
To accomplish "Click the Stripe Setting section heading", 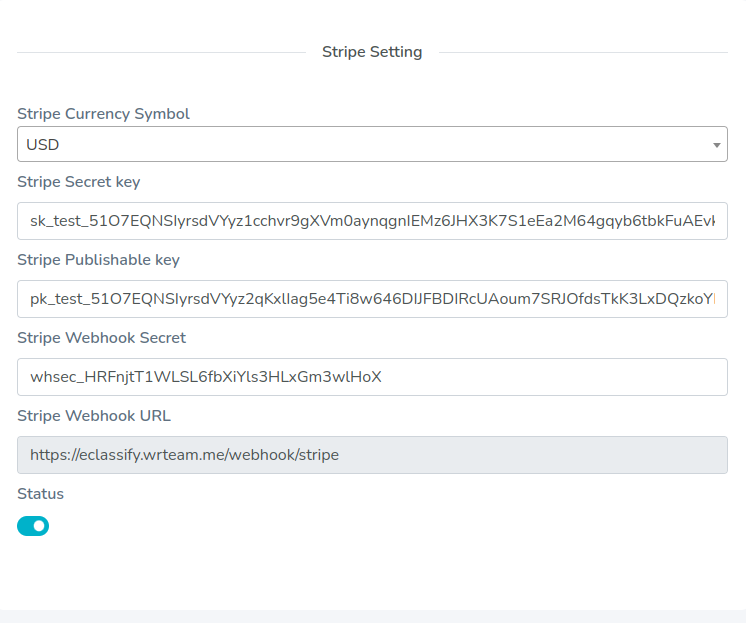I will (372, 52).
